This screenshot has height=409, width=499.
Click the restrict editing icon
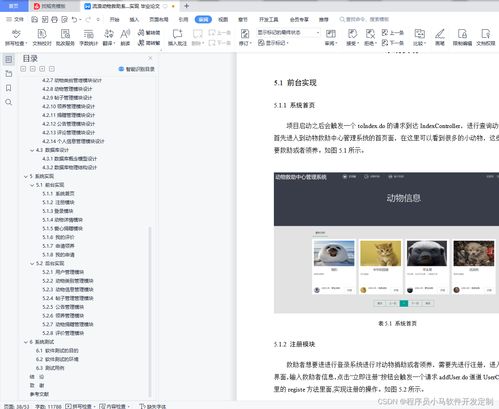tap(462, 37)
